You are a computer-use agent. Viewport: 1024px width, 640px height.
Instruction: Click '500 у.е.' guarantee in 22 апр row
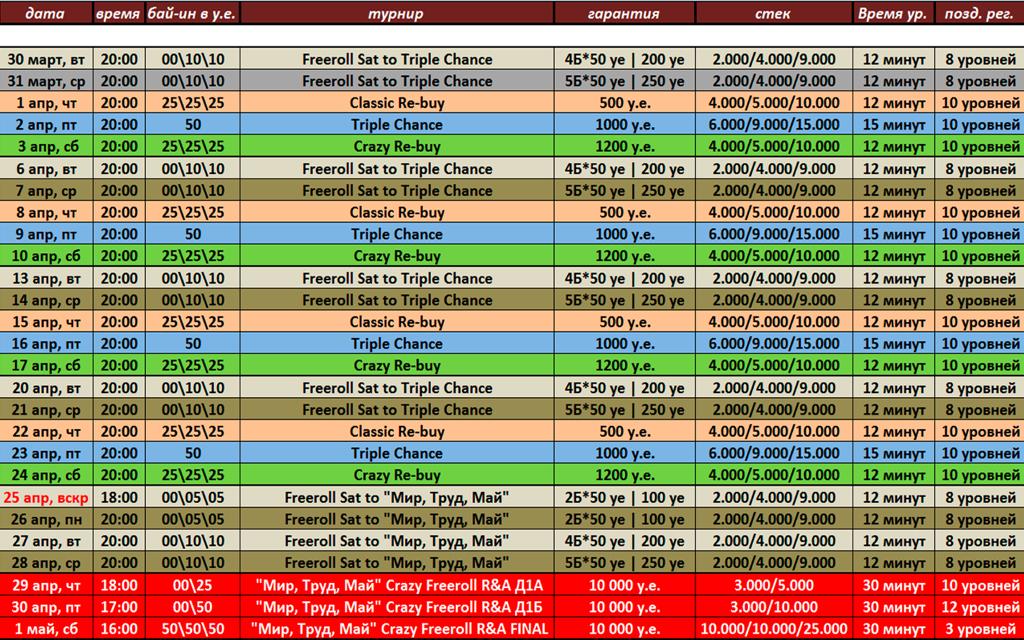[x=624, y=431]
